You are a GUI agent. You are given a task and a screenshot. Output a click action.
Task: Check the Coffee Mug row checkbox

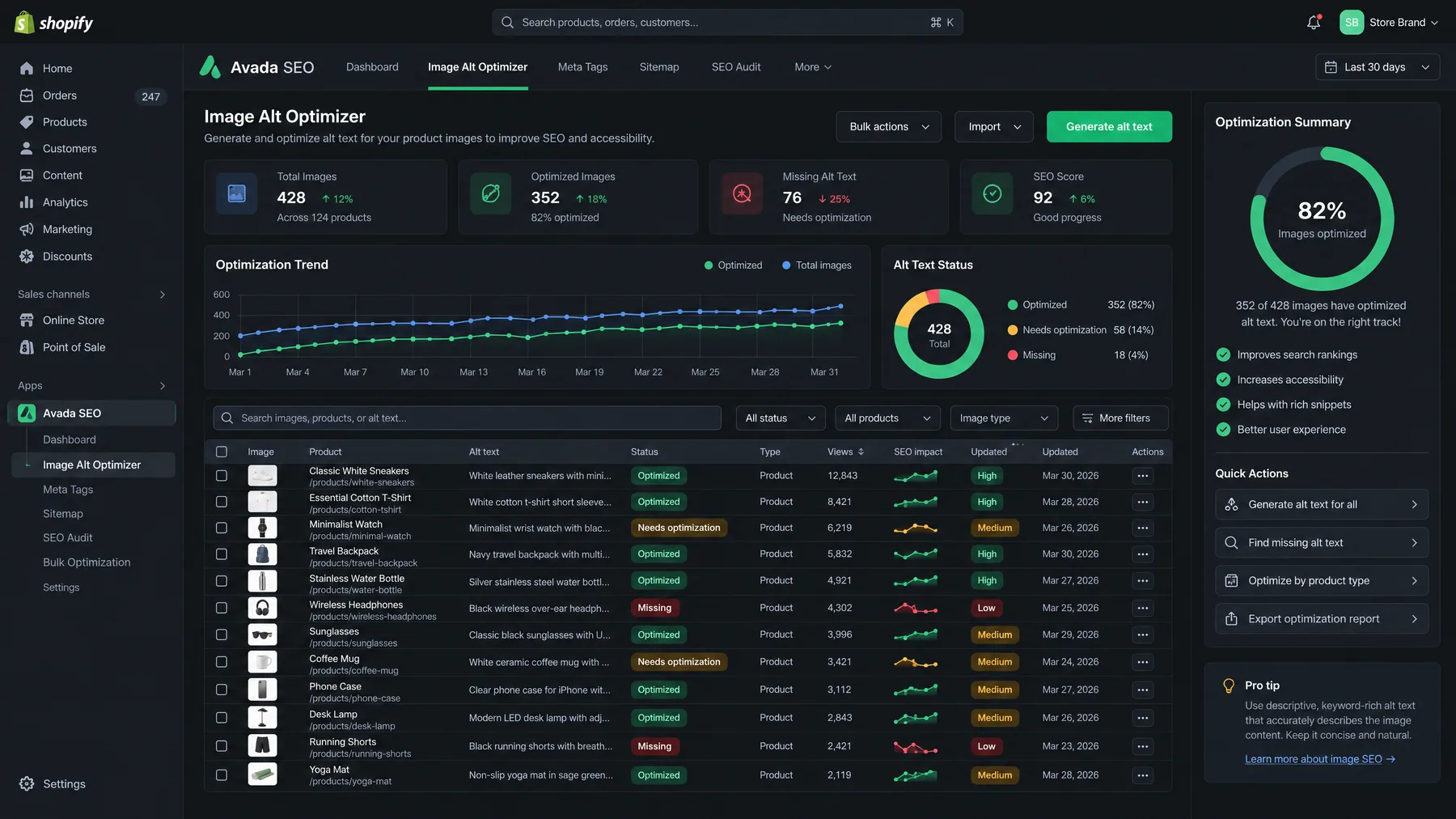click(222, 662)
